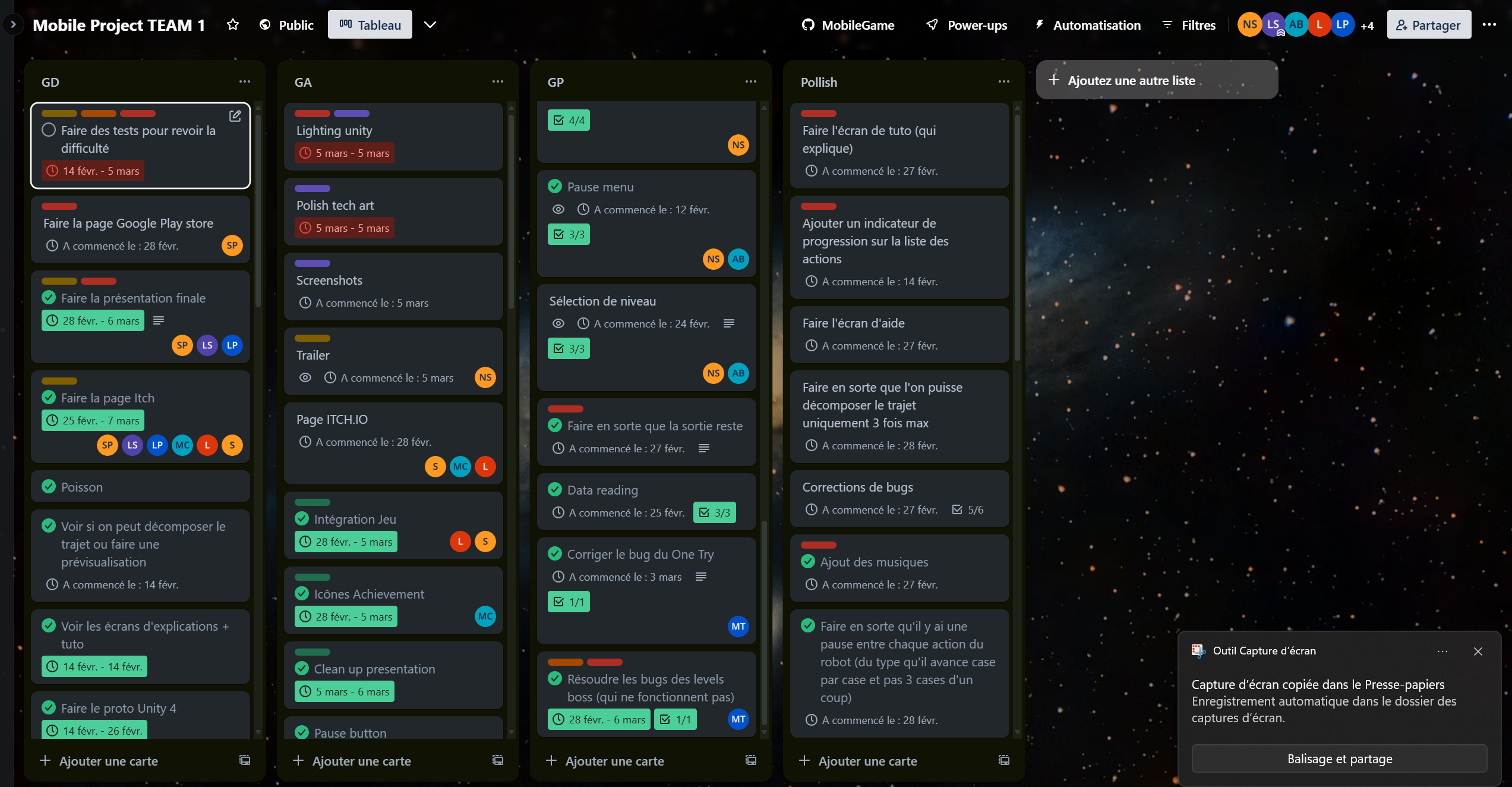Viewport: 1512px width, 787px height.
Task: Open Automatisation via the lightning icon
Action: (1086, 24)
